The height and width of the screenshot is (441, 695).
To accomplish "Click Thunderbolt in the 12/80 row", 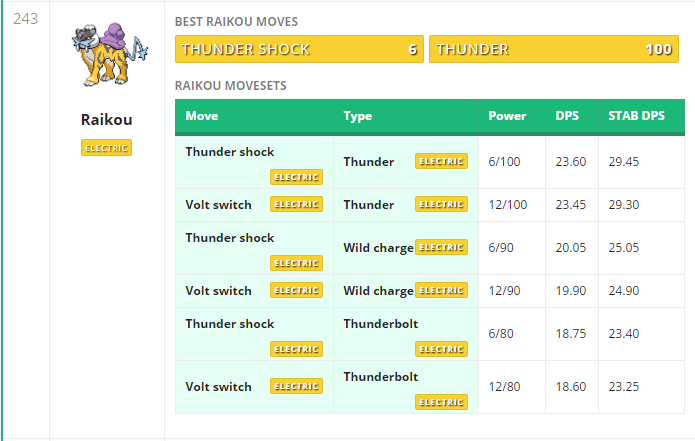I will pyautogui.click(x=380, y=377).
